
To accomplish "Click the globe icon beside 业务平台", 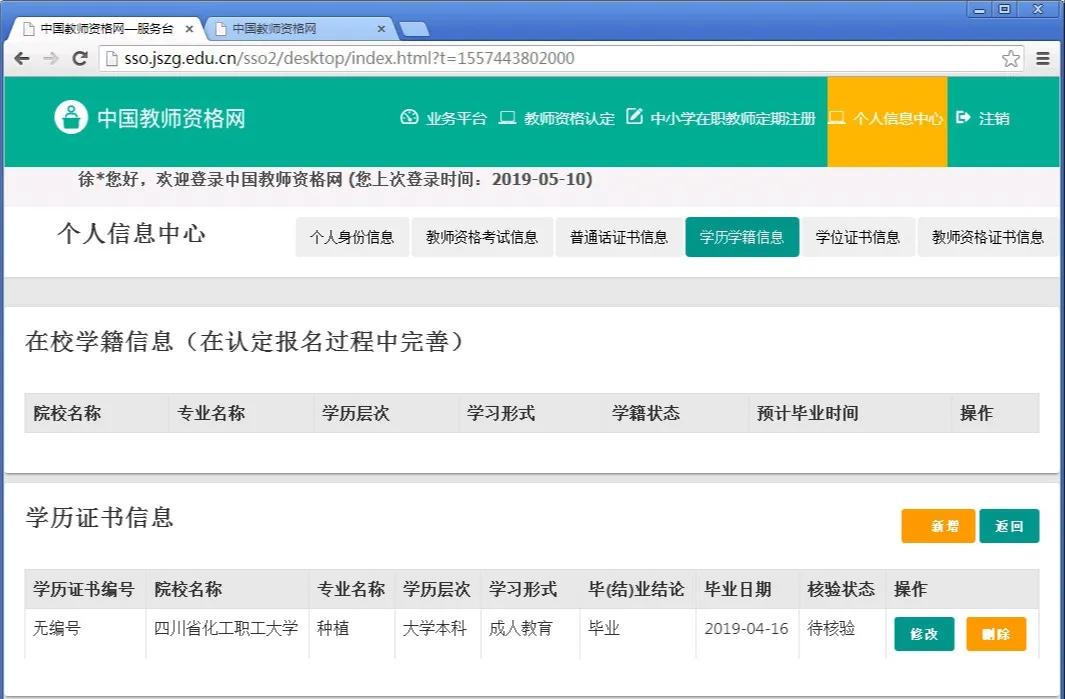I will pos(408,117).
